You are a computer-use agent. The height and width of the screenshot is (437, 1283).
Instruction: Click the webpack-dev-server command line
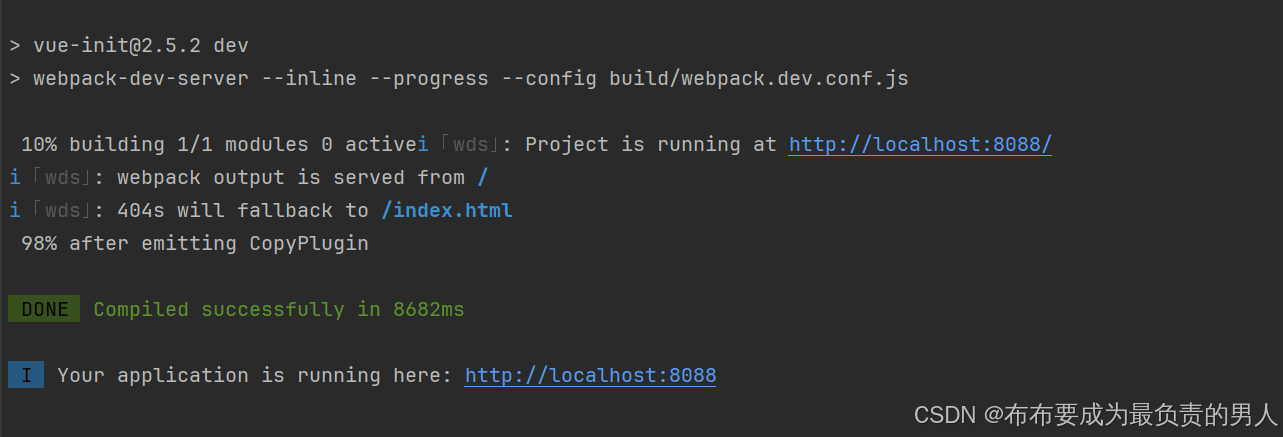pyautogui.click(x=459, y=78)
